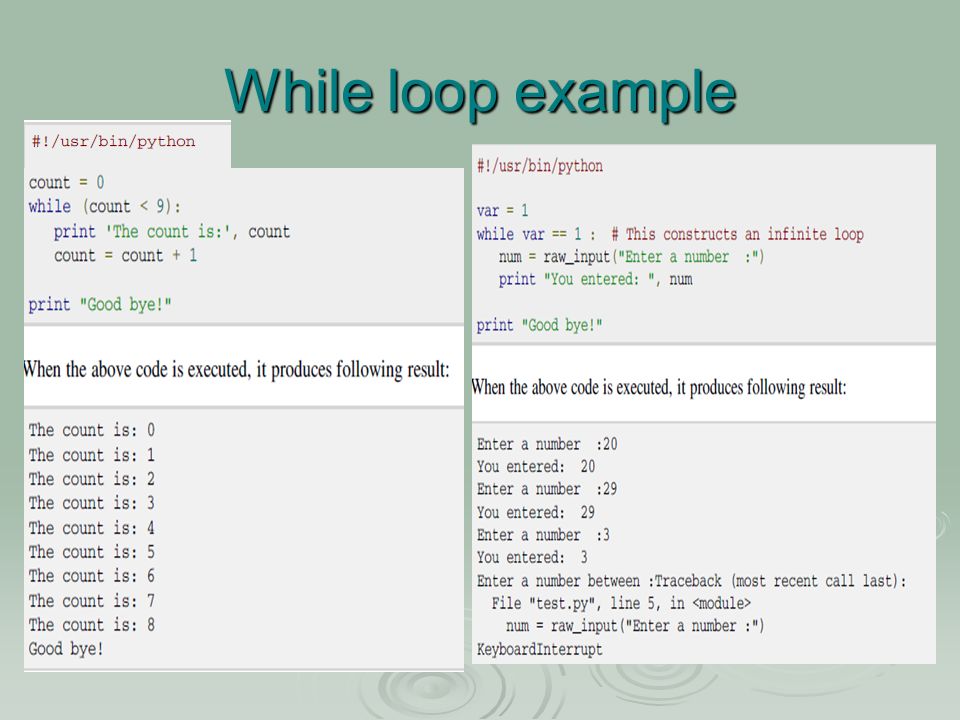Image resolution: width=960 pixels, height=720 pixels.
Task: Click the 'KeyboardInterrupt' line
Action: pyautogui.click(x=539, y=650)
